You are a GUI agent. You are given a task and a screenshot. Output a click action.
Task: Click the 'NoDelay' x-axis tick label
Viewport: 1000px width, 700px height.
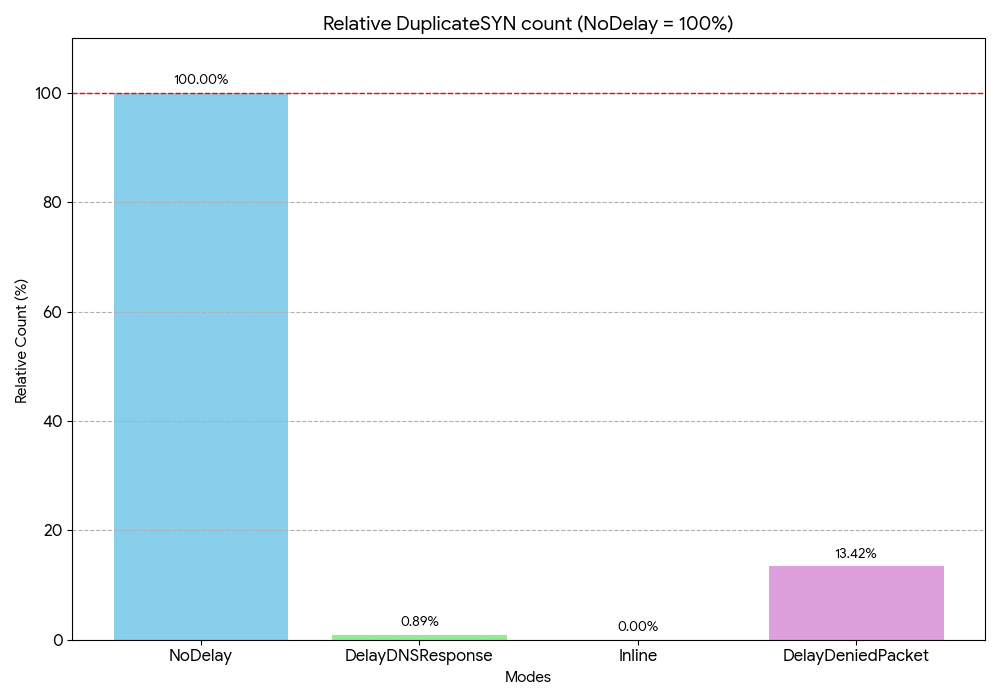click(201, 655)
